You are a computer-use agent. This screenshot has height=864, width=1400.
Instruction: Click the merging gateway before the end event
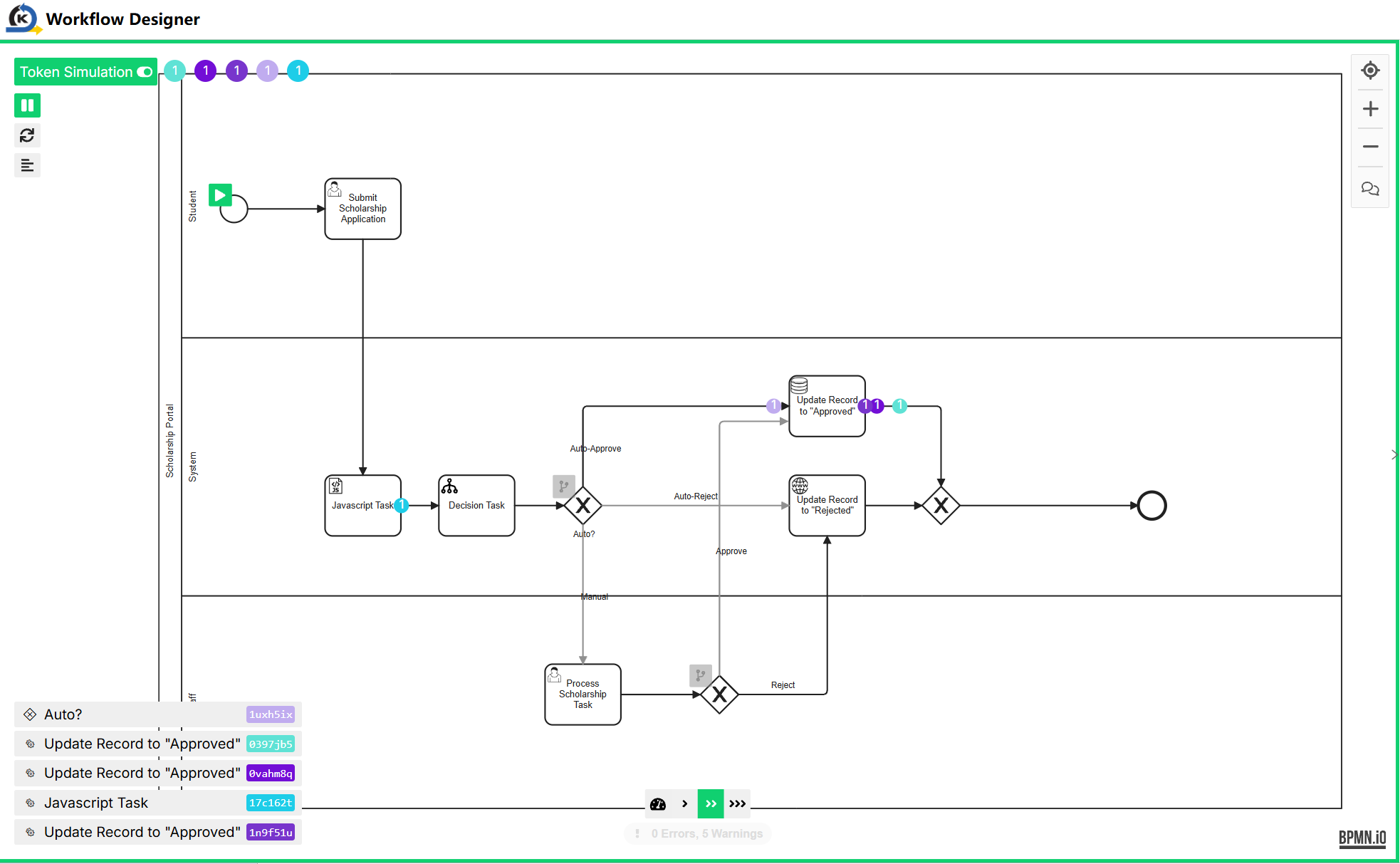941,506
